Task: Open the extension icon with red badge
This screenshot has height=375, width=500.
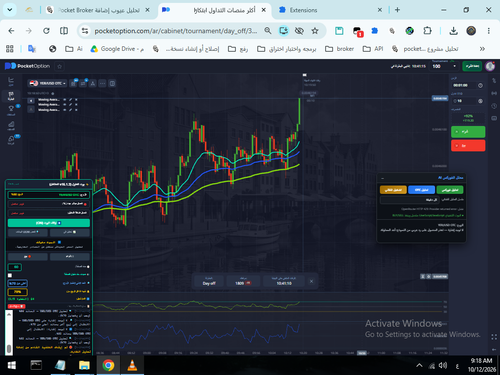Action: pos(358,31)
